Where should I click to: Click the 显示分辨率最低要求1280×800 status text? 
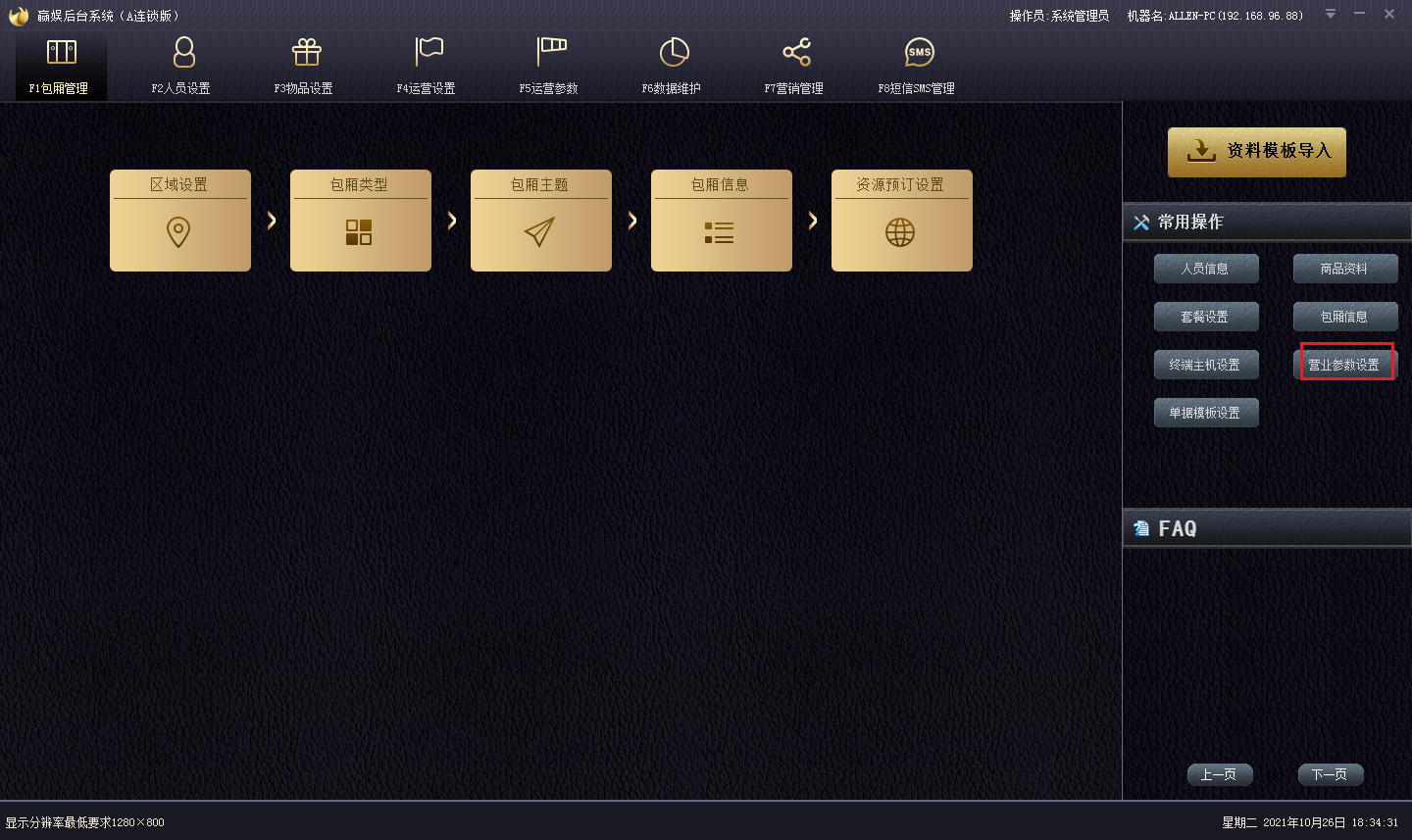[85, 822]
